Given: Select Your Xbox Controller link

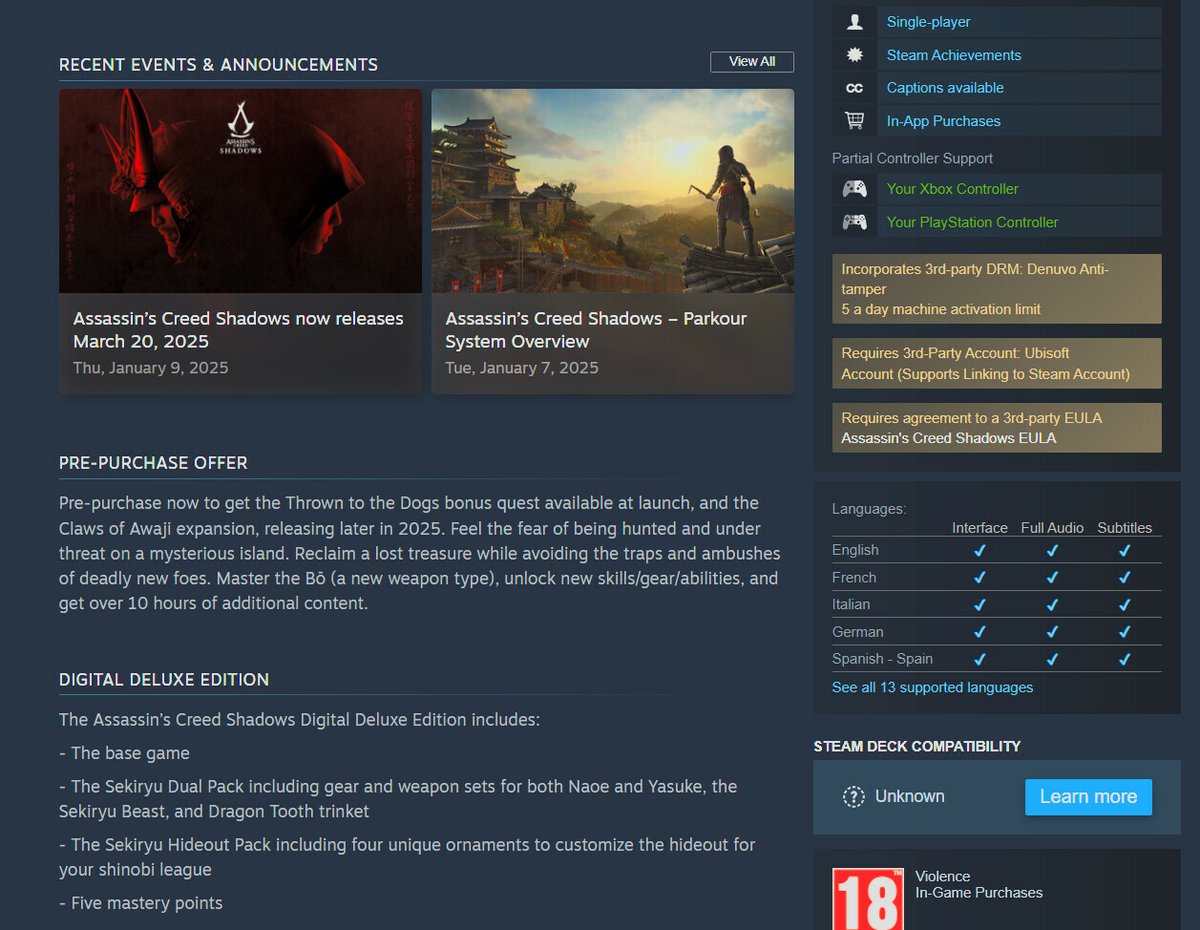Looking at the screenshot, I should (x=952, y=189).
